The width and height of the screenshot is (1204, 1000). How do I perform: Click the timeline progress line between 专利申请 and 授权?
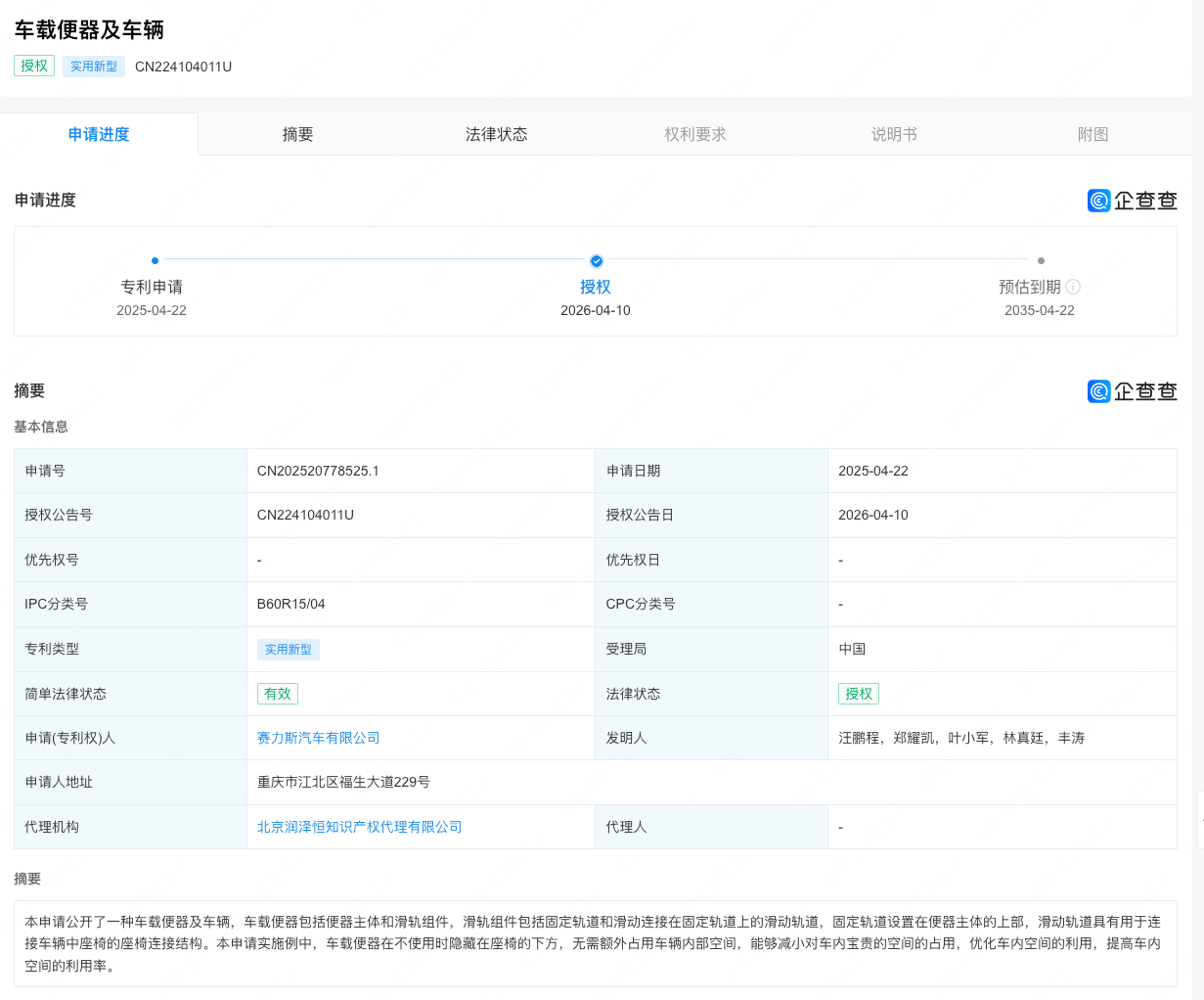coord(376,261)
